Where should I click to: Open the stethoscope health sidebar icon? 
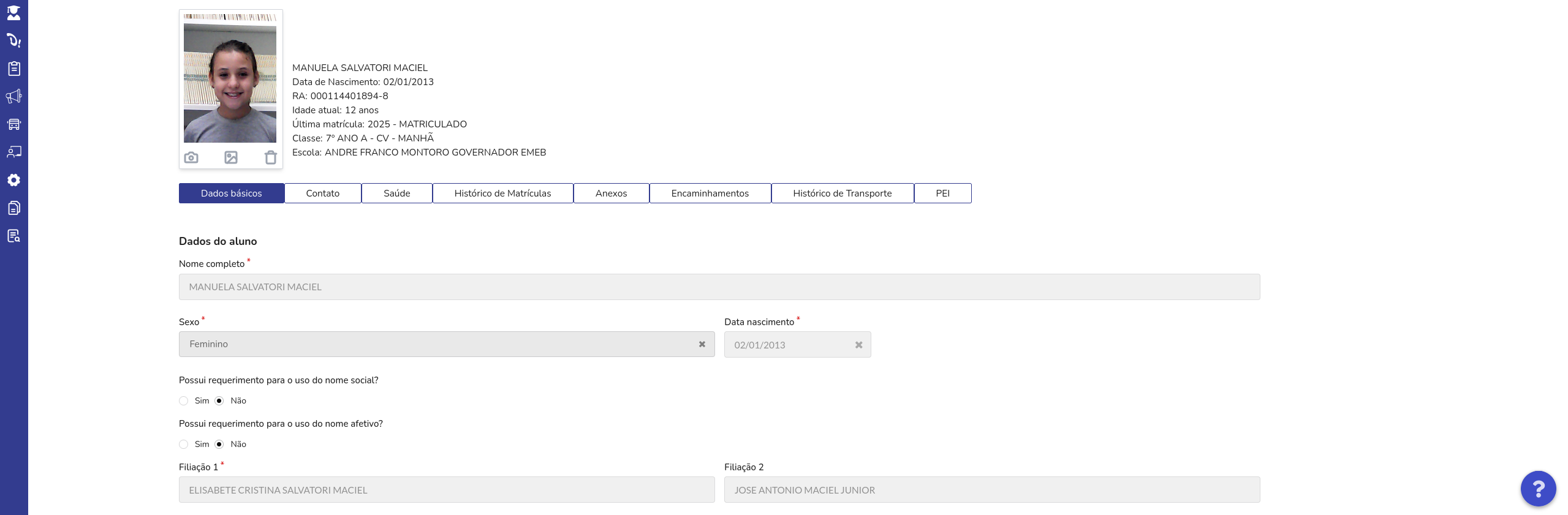point(13,40)
